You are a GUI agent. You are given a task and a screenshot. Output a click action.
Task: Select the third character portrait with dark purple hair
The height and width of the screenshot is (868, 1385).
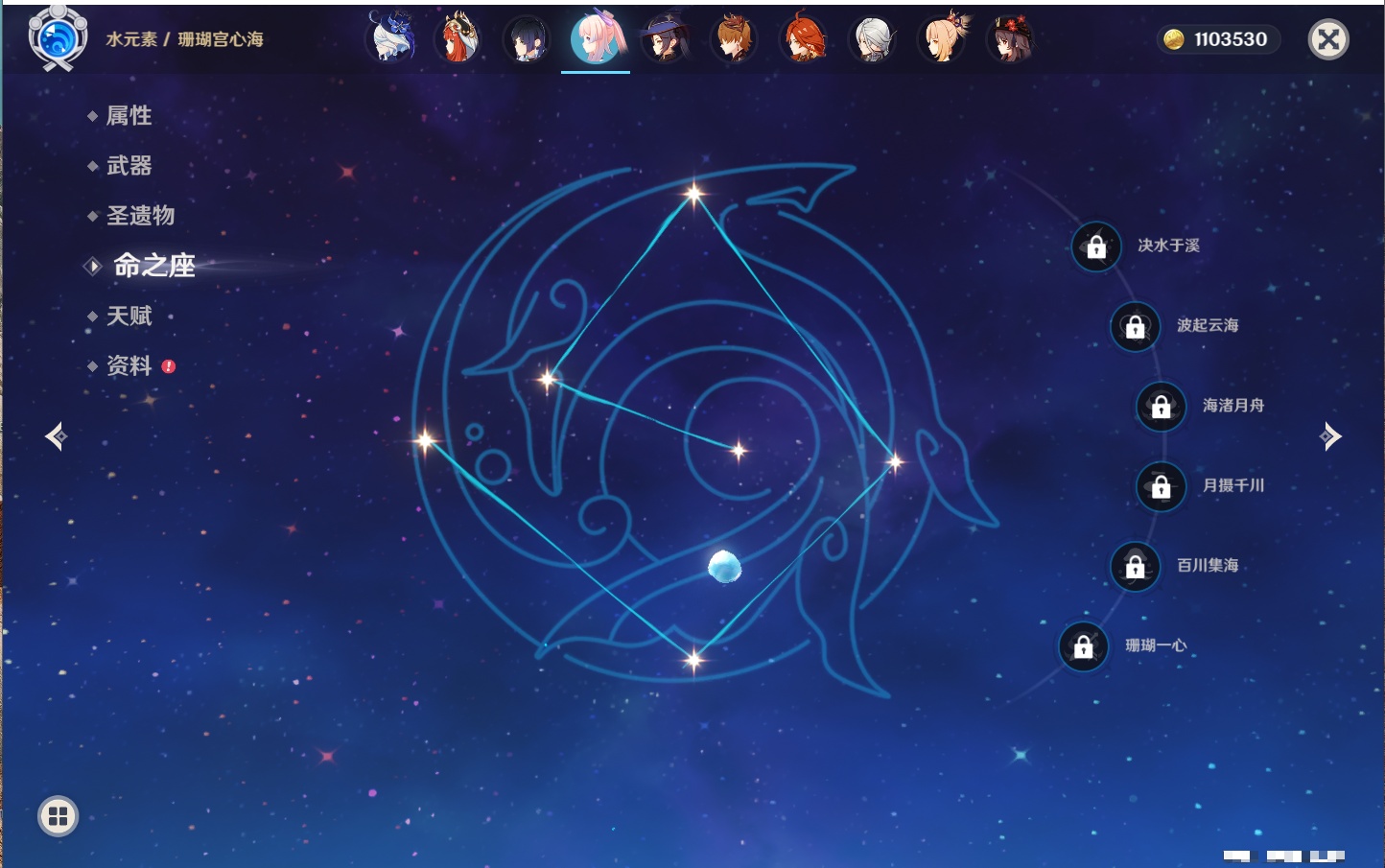[x=527, y=39]
